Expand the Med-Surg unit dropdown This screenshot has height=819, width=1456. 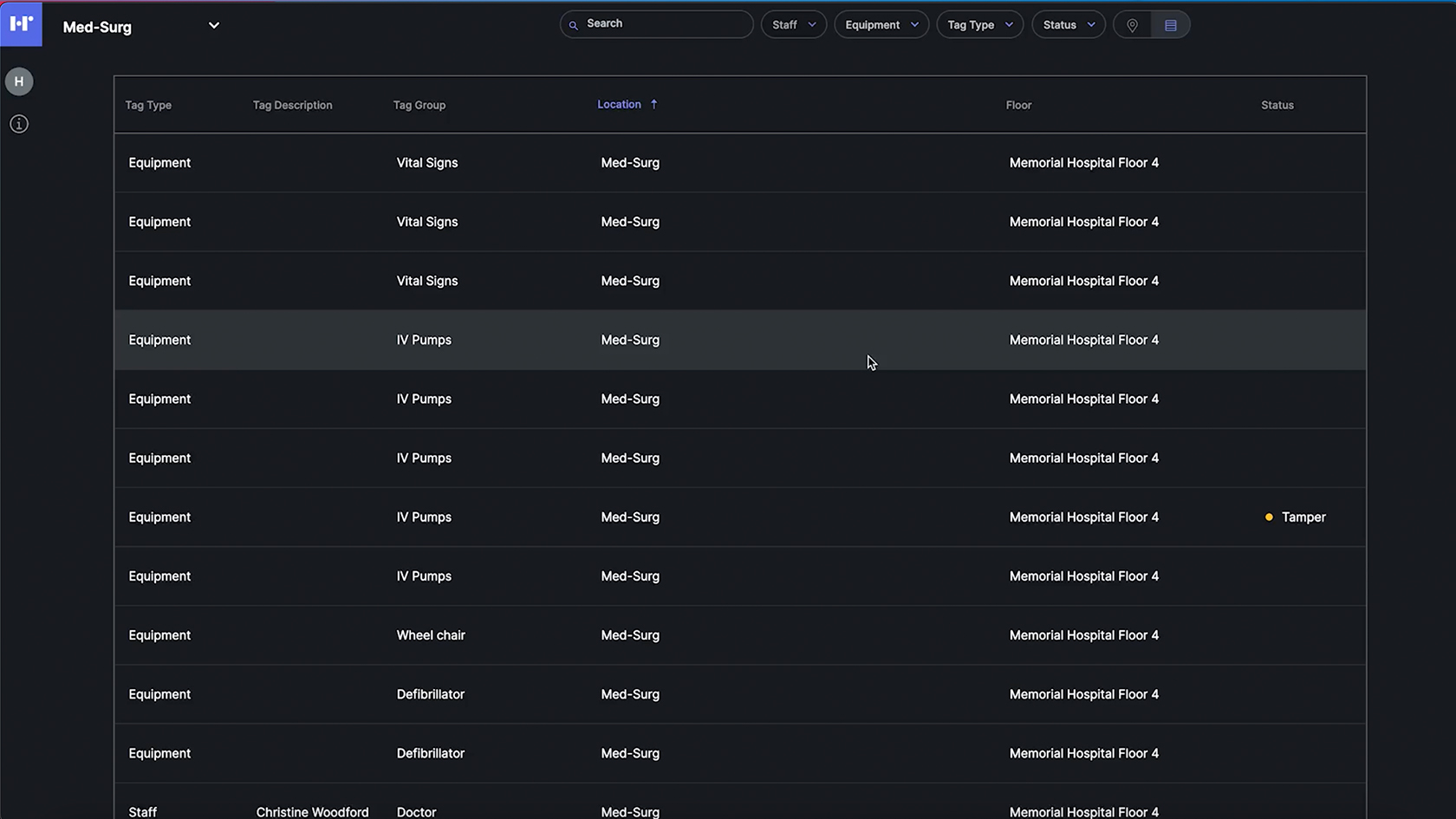(213, 26)
